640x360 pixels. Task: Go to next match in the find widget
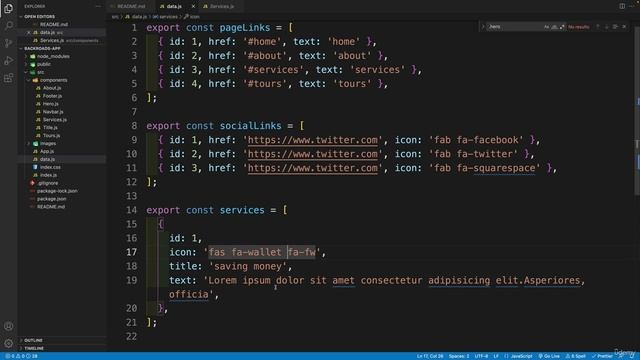[x=607, y=27]
